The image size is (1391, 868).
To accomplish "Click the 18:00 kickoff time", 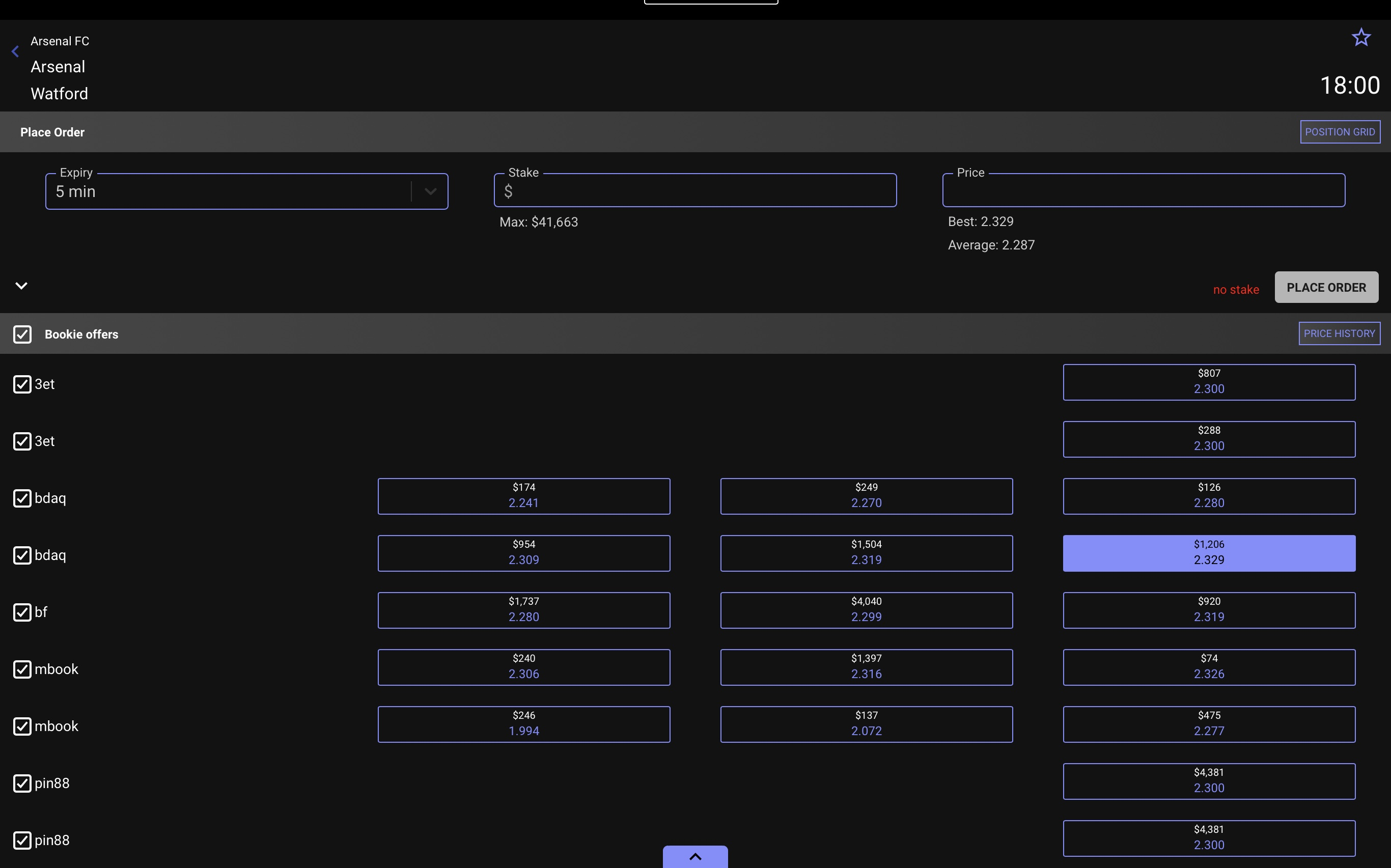I will click(x=1350, y=85).
